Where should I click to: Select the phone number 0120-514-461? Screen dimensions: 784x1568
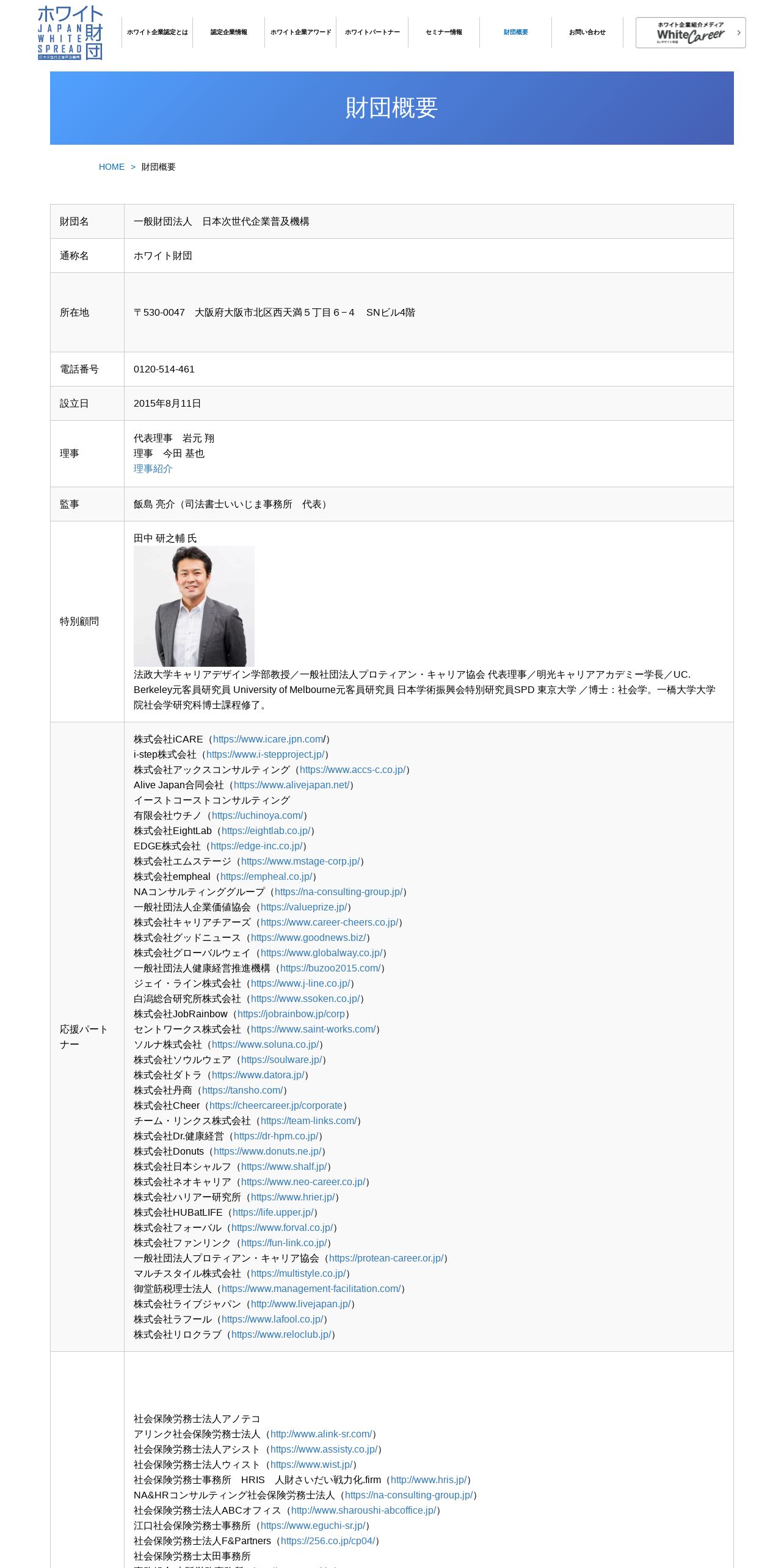164,369
